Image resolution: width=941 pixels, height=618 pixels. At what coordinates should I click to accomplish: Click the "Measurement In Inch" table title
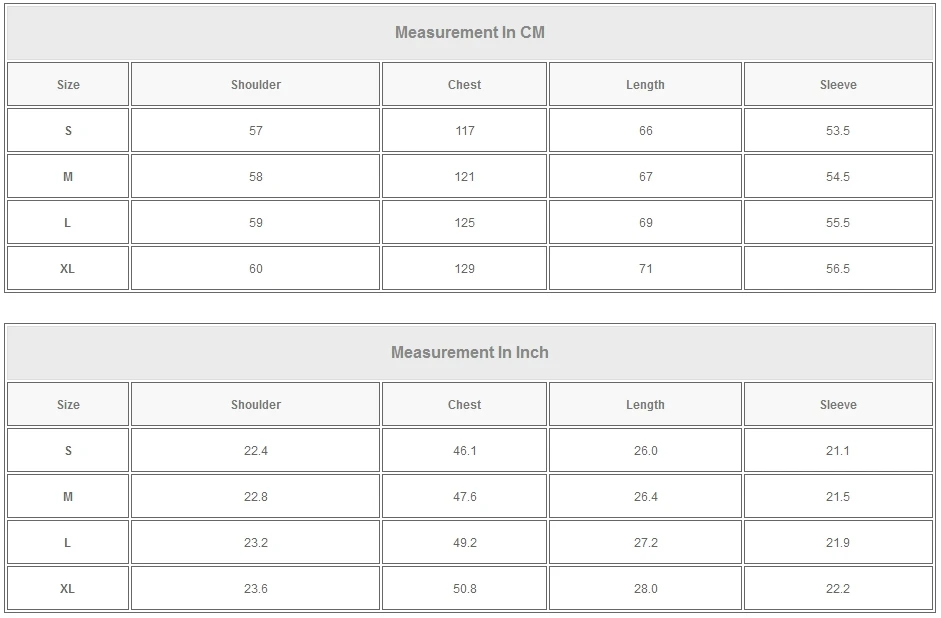(470, 352)
